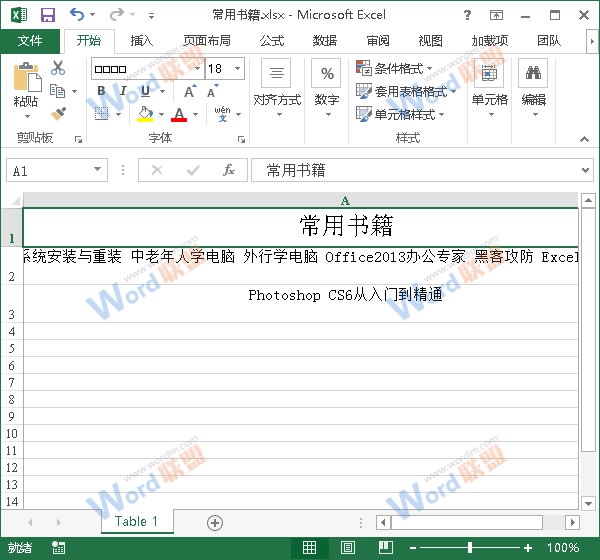Click the Save icon in the quick access toolbar

coord(48,15)
